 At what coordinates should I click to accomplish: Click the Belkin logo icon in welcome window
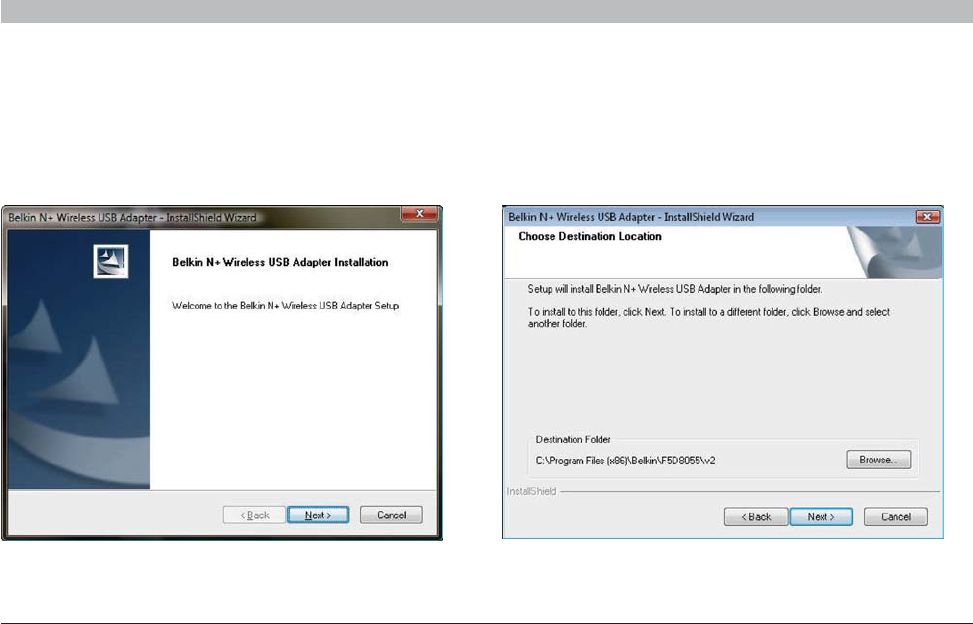point(110,261)
